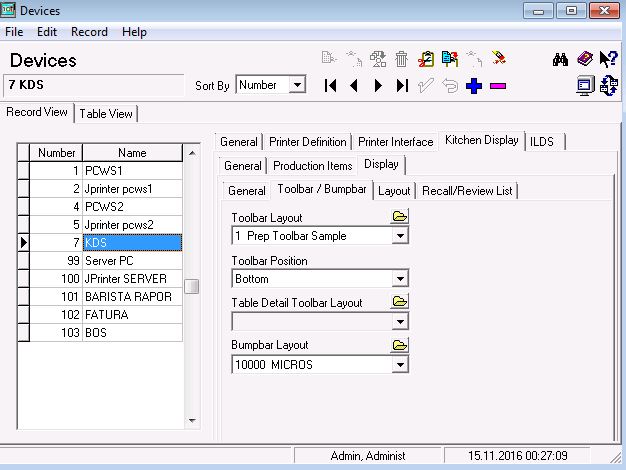Open the Table Detail Toolbar Layout dropdown
This screenshot has width=626, height=470.
click(400, 322)
